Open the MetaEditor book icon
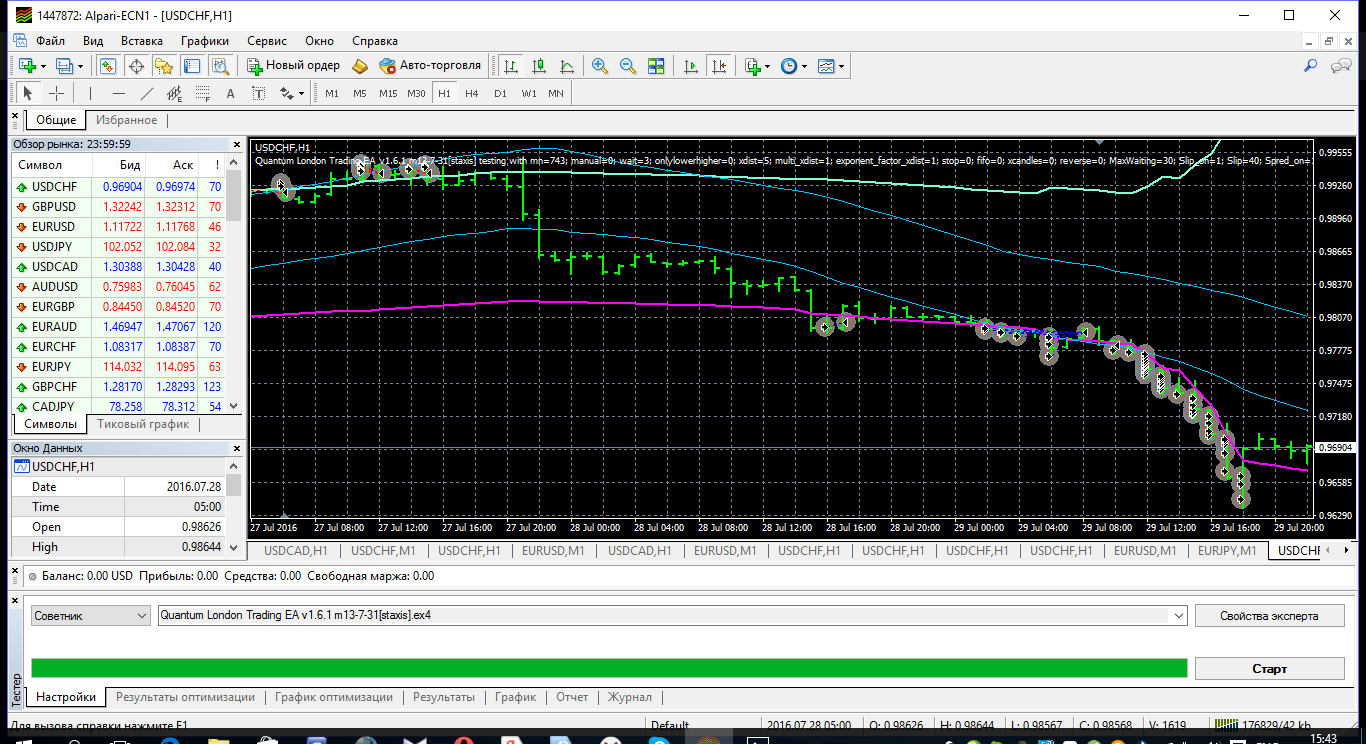1366x744 pixels. click(x=361, y=66)
